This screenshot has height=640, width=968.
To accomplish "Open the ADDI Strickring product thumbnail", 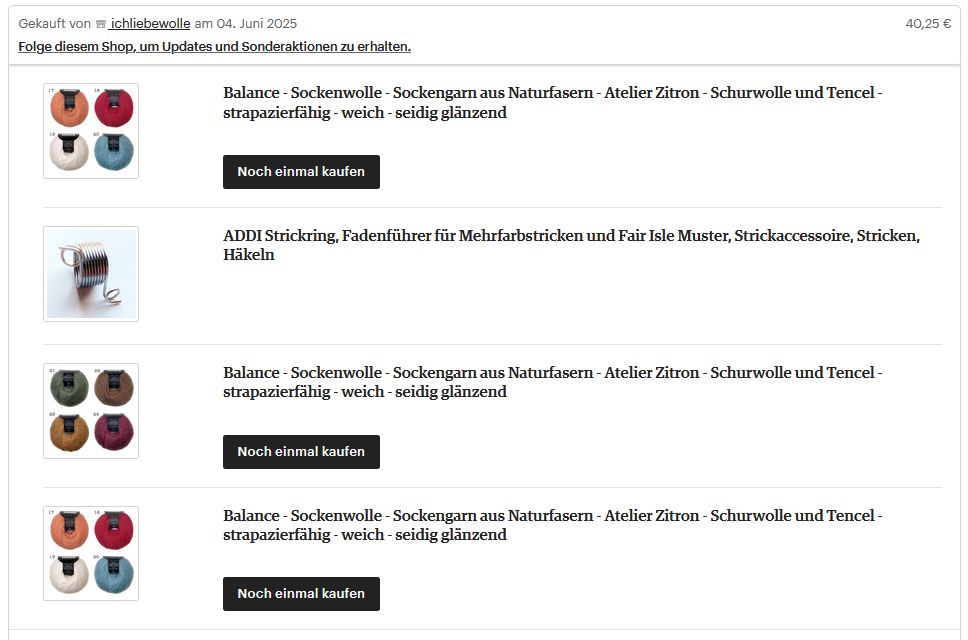I will click(91, 274).
